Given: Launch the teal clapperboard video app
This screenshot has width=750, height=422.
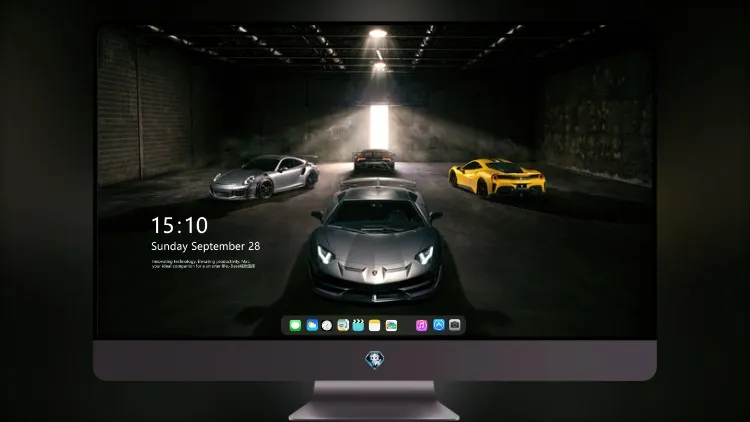Looking at the screenshot, I should tap(358, 325).
